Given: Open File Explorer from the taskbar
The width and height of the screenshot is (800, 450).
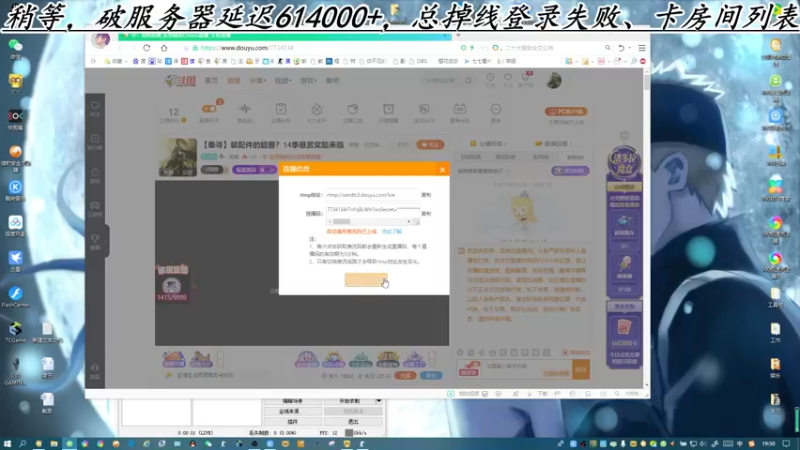Looking at the screenshot, I should click(54, 444).
